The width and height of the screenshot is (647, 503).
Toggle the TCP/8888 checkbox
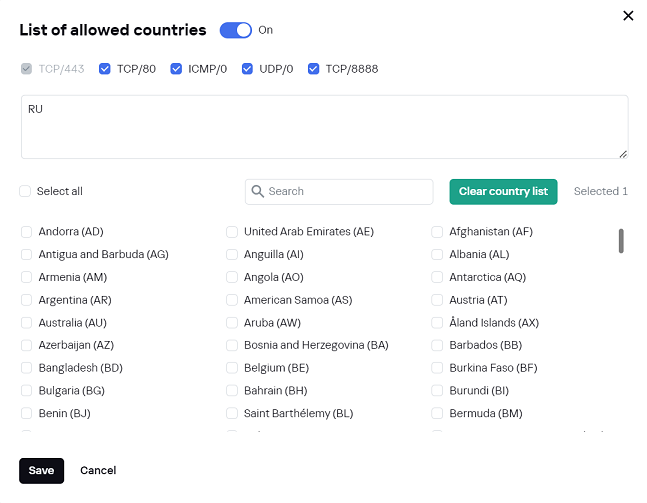tap(314, 69)
